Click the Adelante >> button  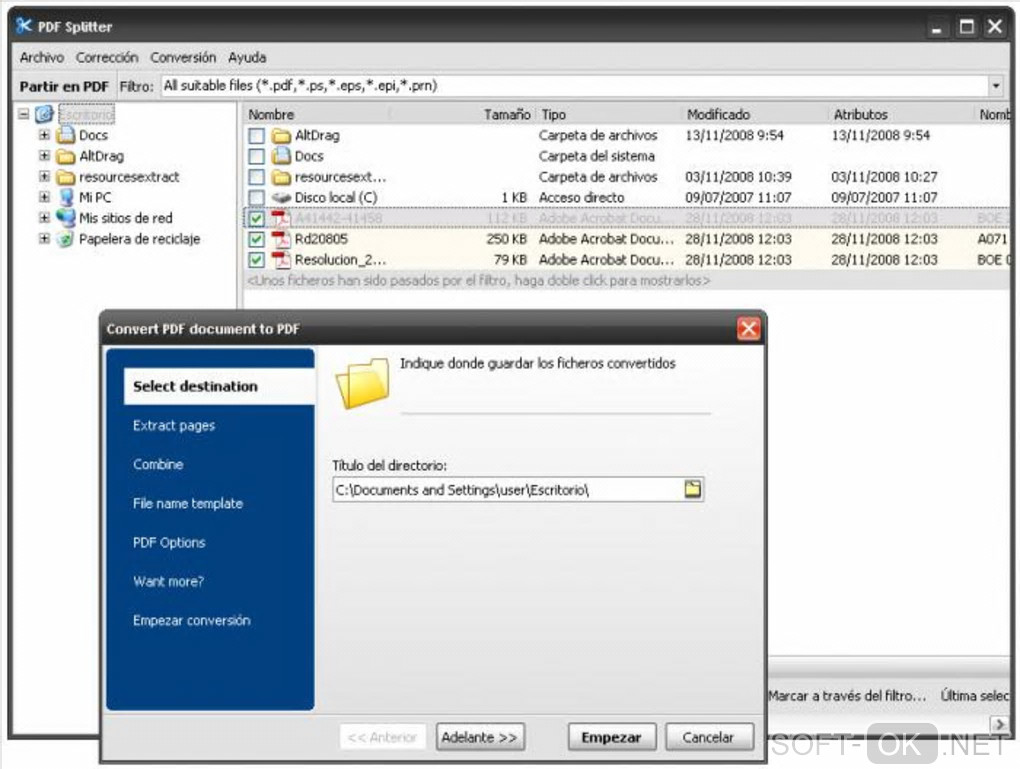click(x=480, y=737)
